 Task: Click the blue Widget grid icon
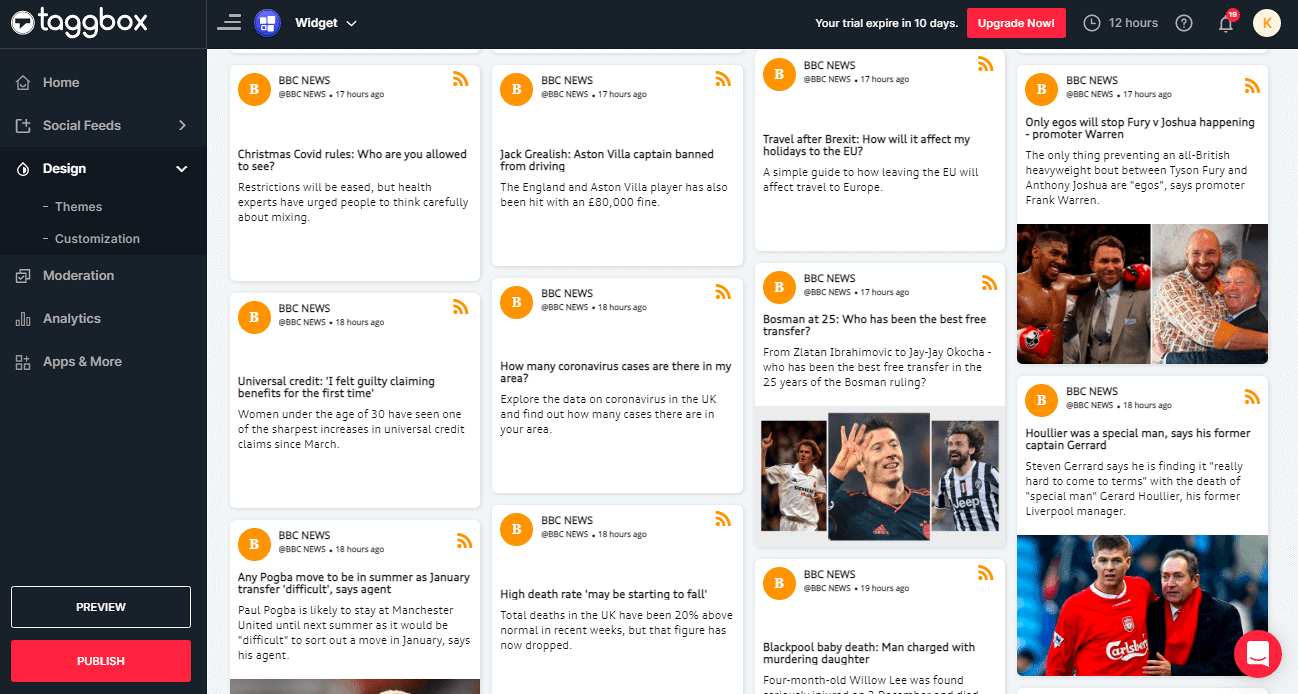267,23
